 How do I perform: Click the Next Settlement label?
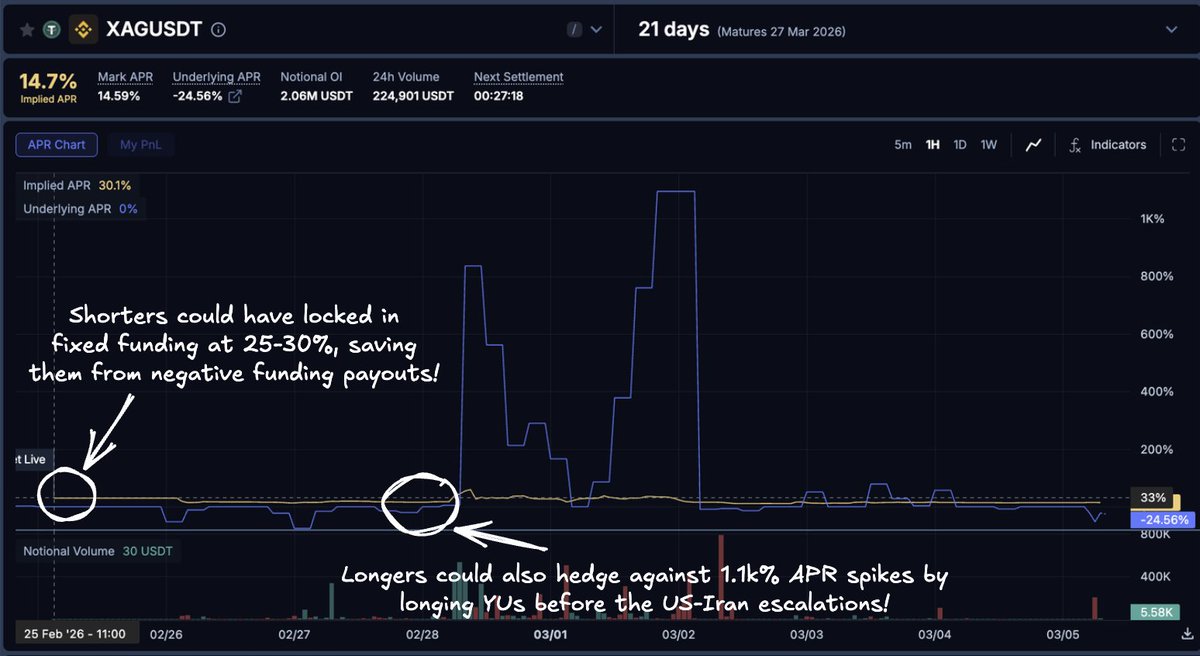point(518,77)
